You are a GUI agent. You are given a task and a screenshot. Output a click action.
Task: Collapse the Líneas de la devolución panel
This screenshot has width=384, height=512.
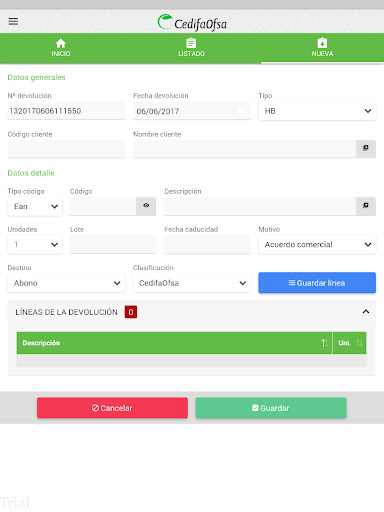(x=366, y=312)
